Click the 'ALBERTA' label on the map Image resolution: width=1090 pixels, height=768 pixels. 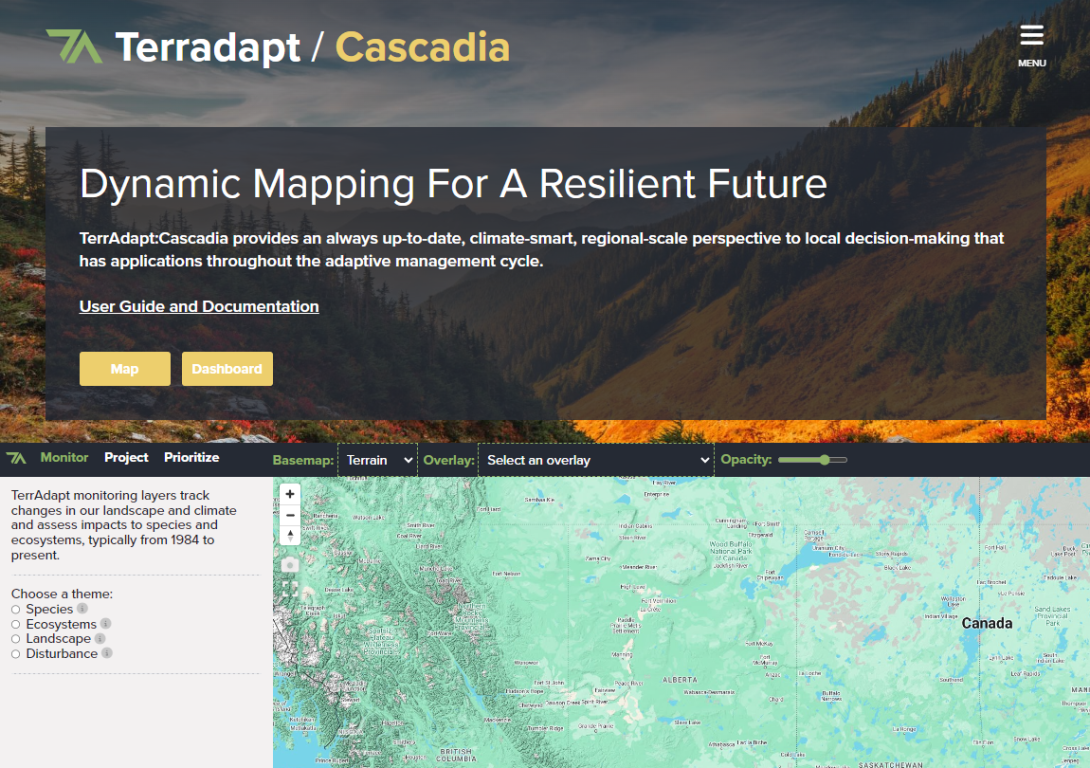[x=680, y=680]
